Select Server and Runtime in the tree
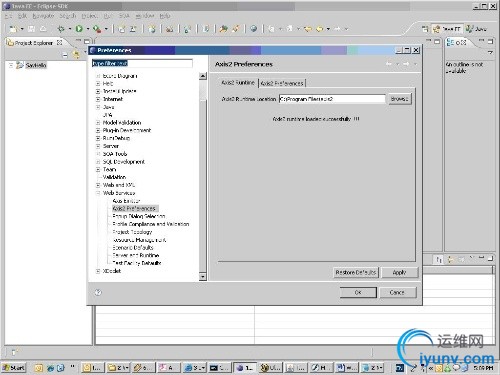Viewport: 500px width, 375px height. 136,255
